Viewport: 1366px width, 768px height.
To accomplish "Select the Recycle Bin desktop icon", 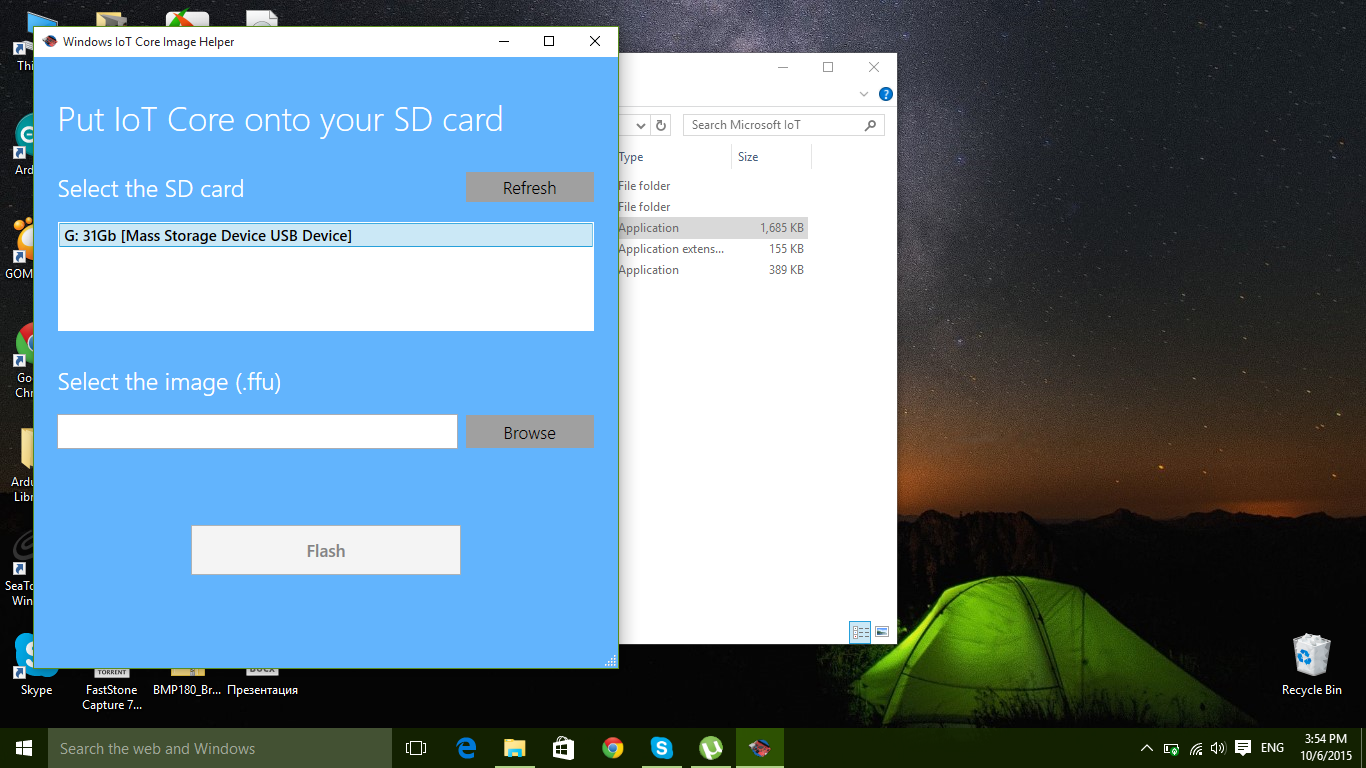I will click(1311, 665).
